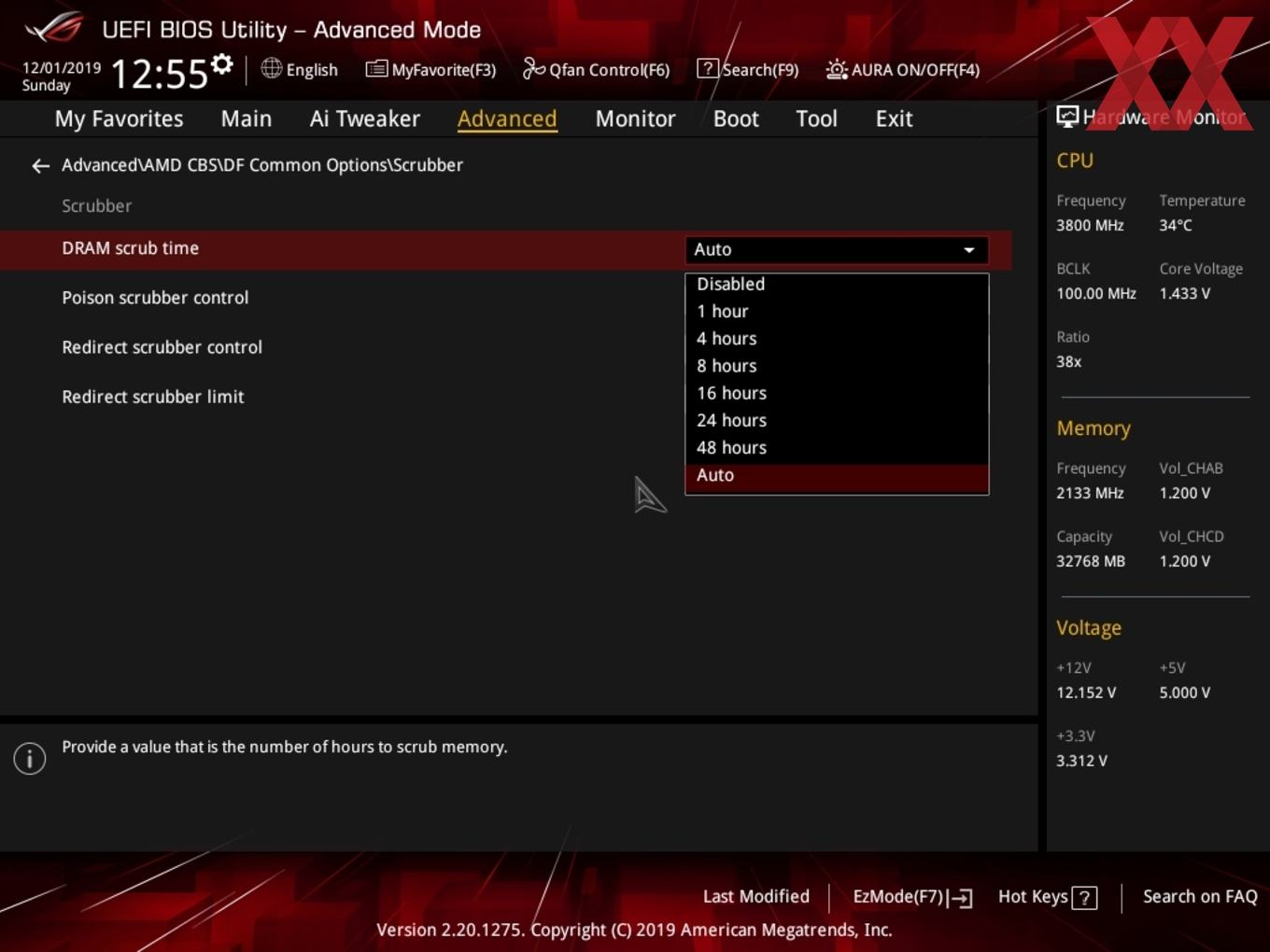Viewport: 1270px width, 952px height.
Task: Click the +3.3V 3.312 V reading
Action: pos(1081,762)
